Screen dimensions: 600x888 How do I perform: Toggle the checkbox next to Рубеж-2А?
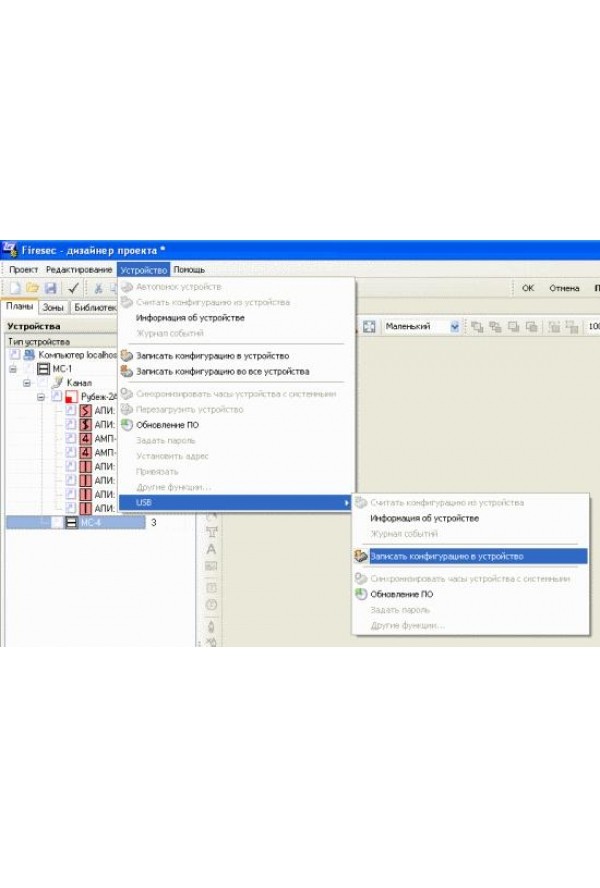tap(57, 396)
